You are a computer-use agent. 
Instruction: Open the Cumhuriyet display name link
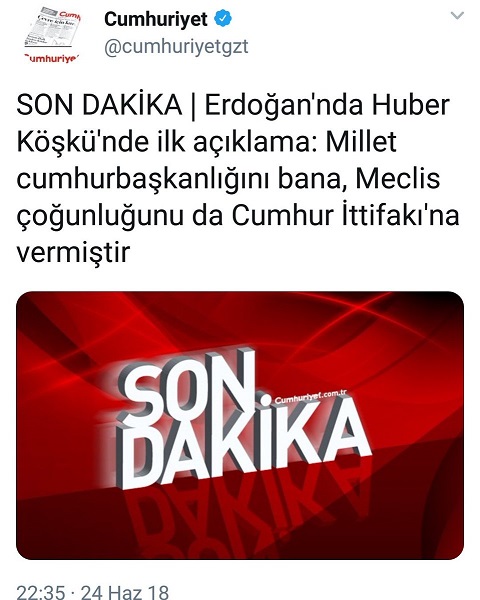coord(156,19)
